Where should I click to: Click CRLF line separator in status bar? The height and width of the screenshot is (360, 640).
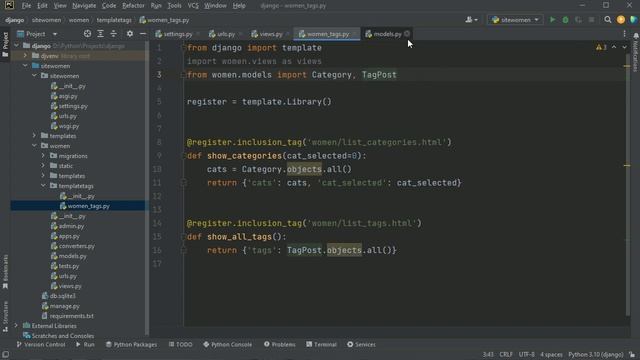tap(506, 354)
